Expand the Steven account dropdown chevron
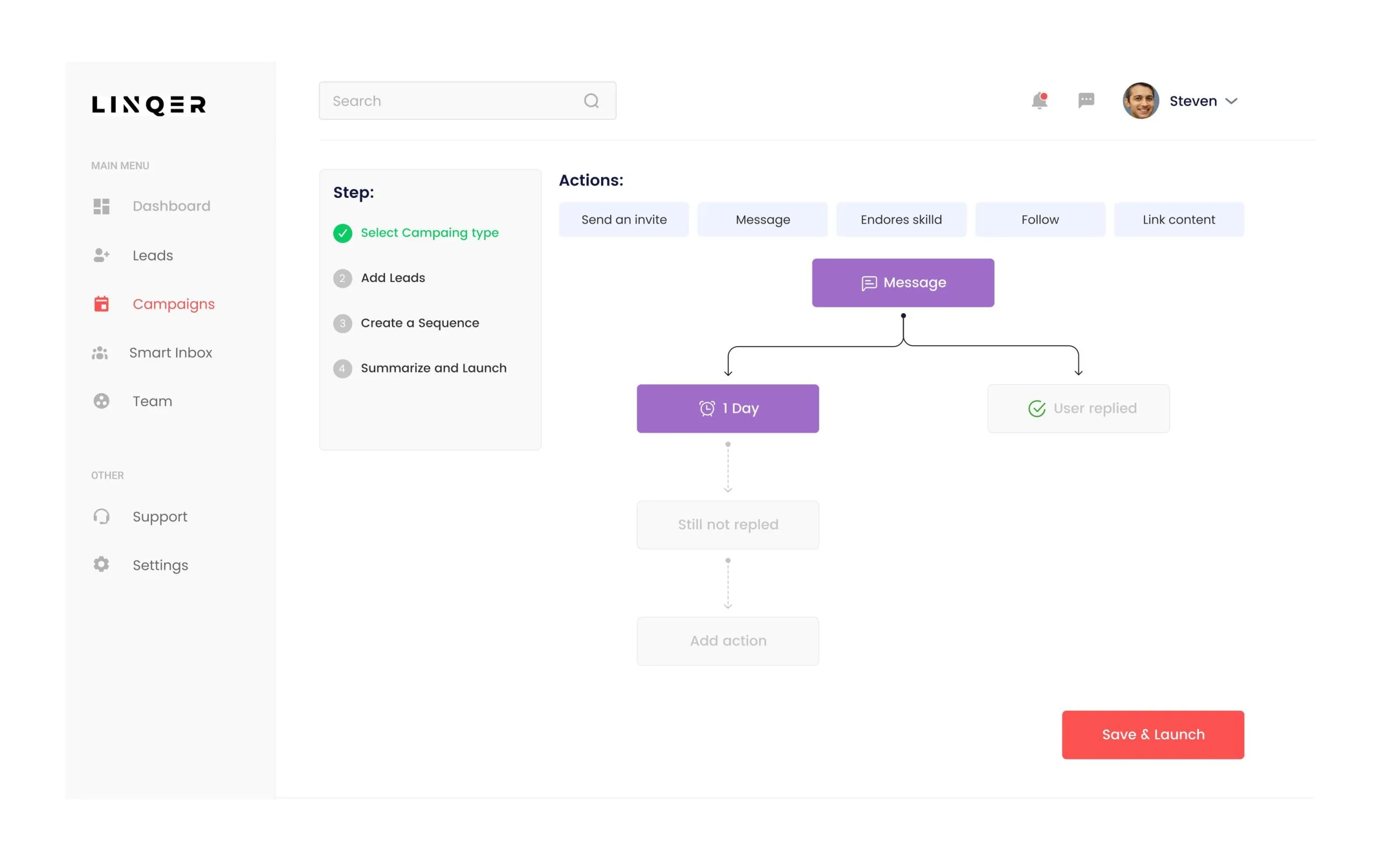 pos(1231,101)
